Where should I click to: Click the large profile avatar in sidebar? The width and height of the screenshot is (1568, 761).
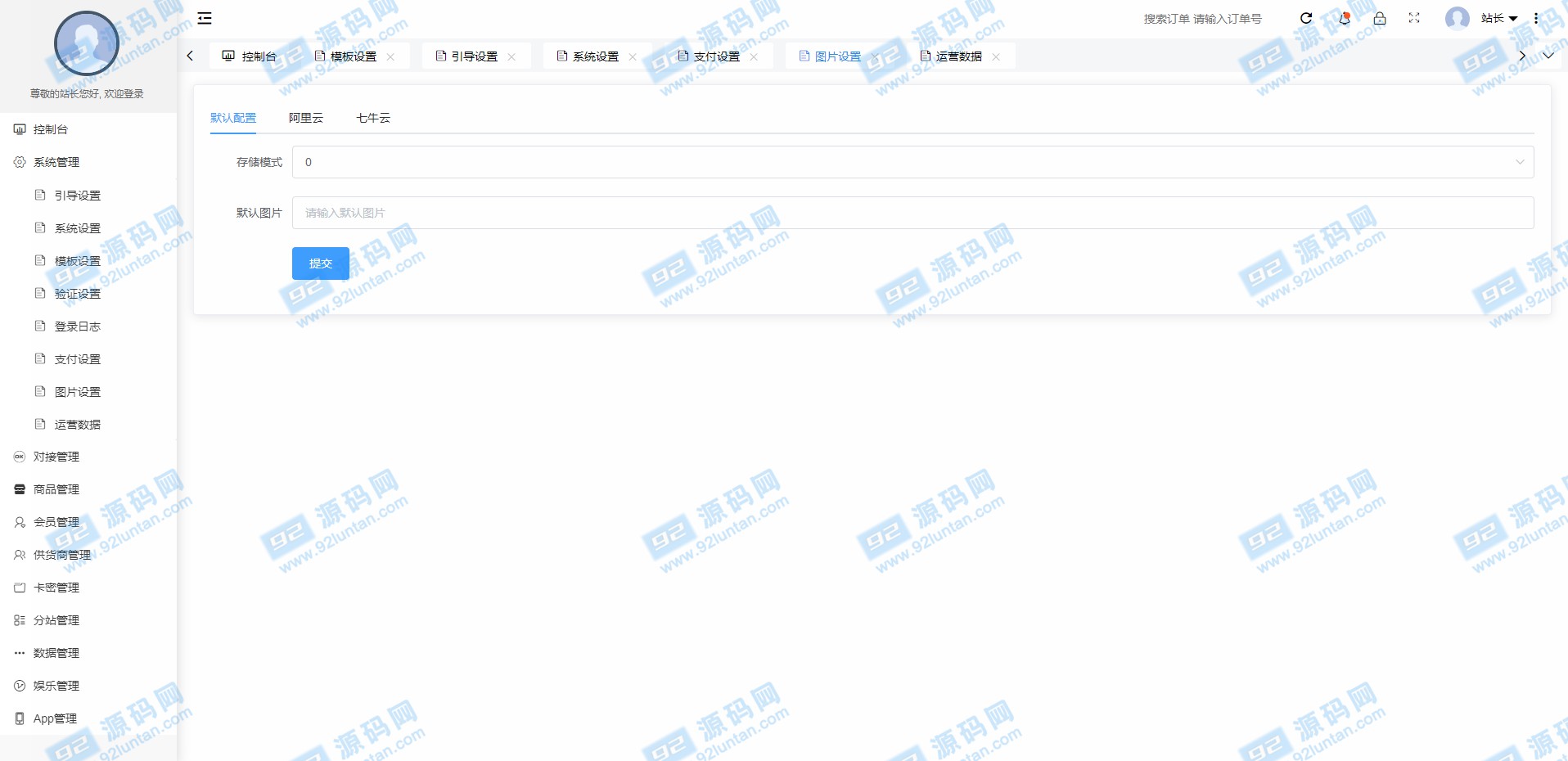coord(87,43)
